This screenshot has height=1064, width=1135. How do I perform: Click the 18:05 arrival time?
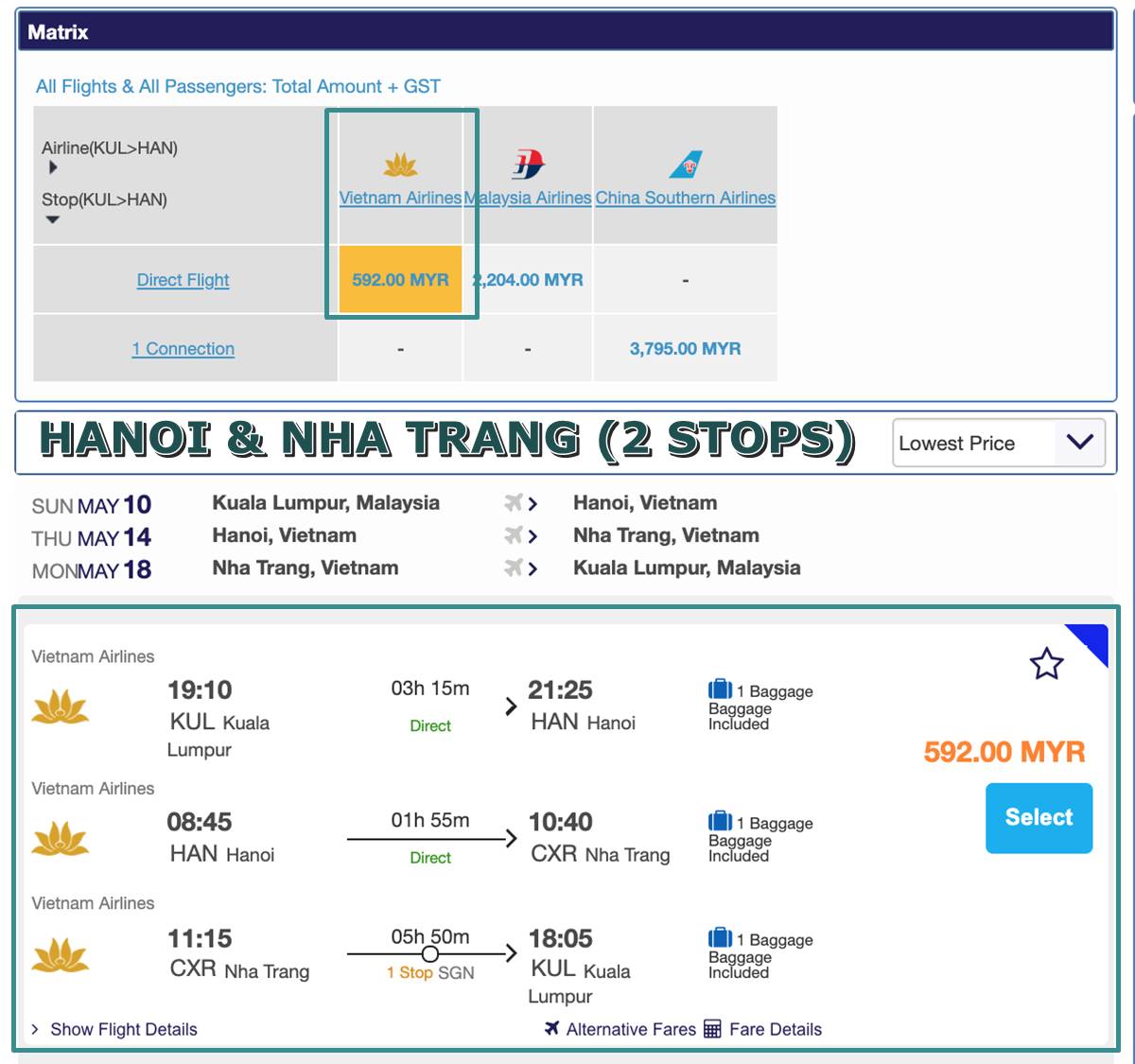point(560,938)
